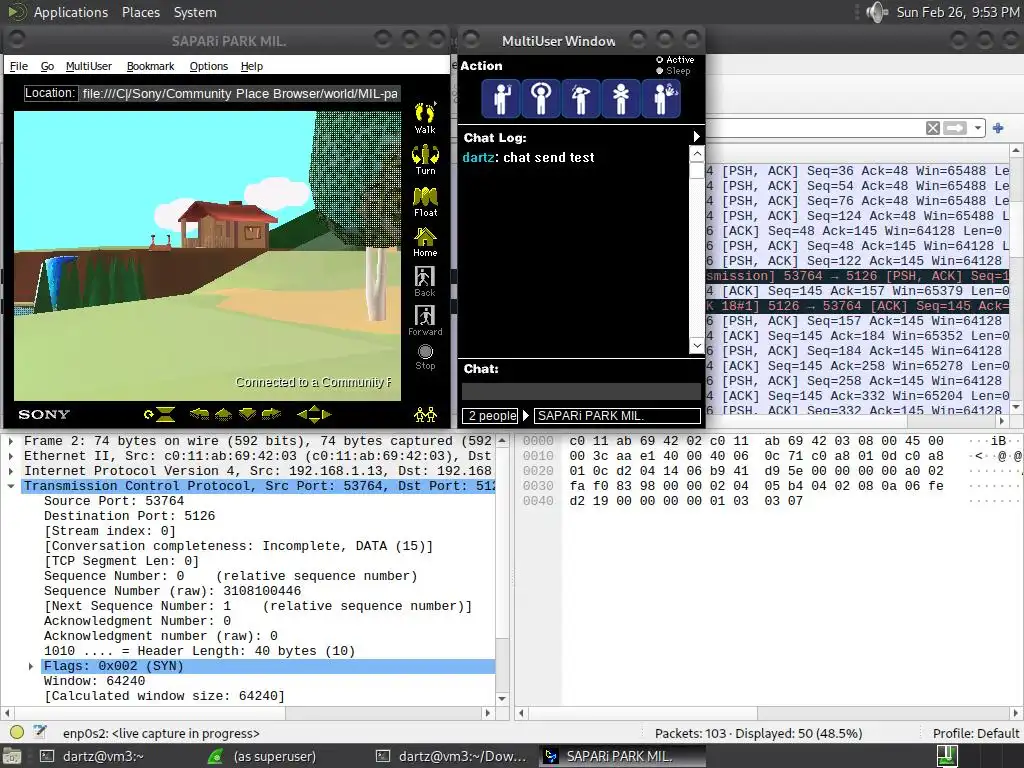Trigger the crossed-arms refuse avatar action

coord(620,99)
